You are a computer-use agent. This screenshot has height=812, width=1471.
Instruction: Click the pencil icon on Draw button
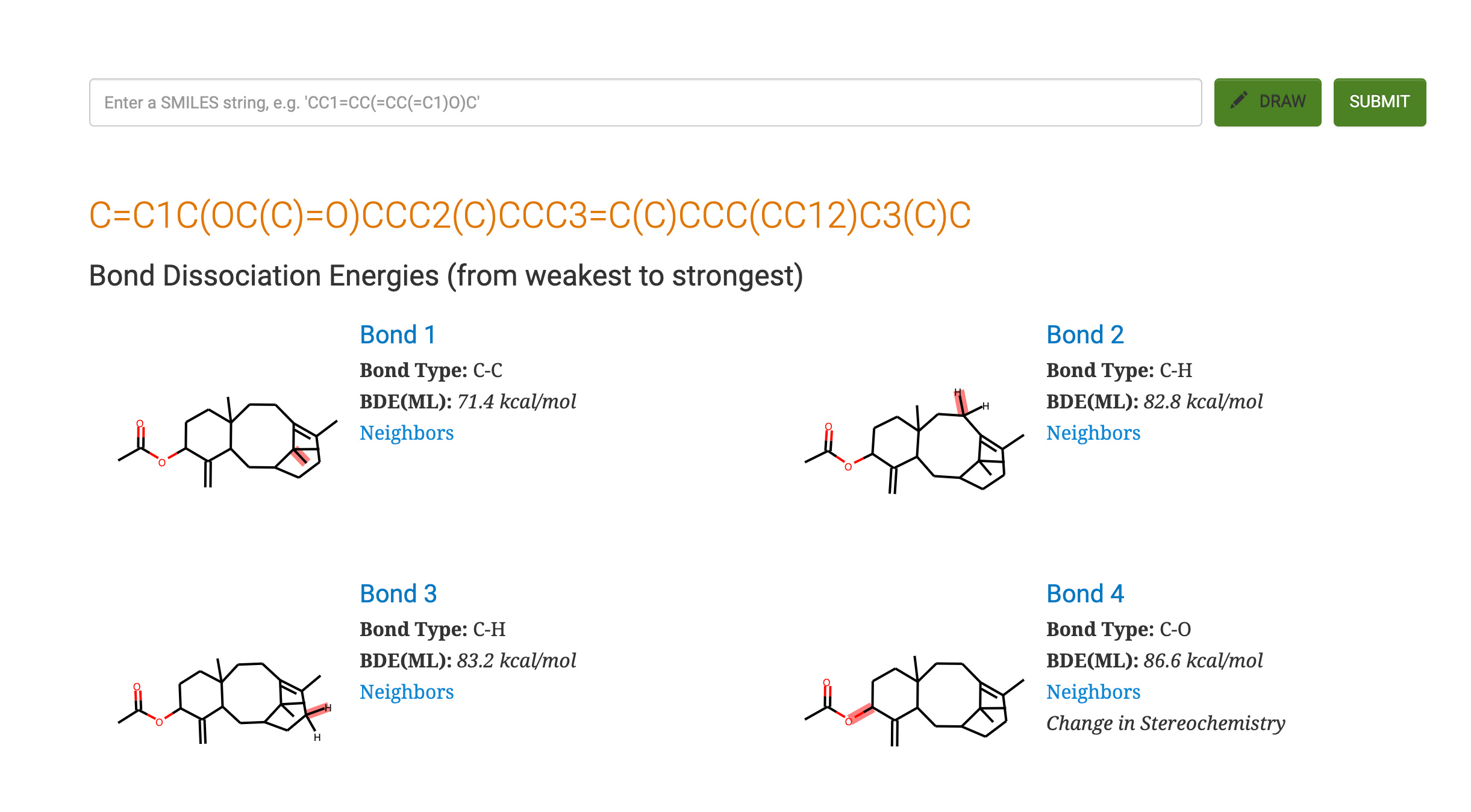pyautogui.click(x=1238, y=101)
